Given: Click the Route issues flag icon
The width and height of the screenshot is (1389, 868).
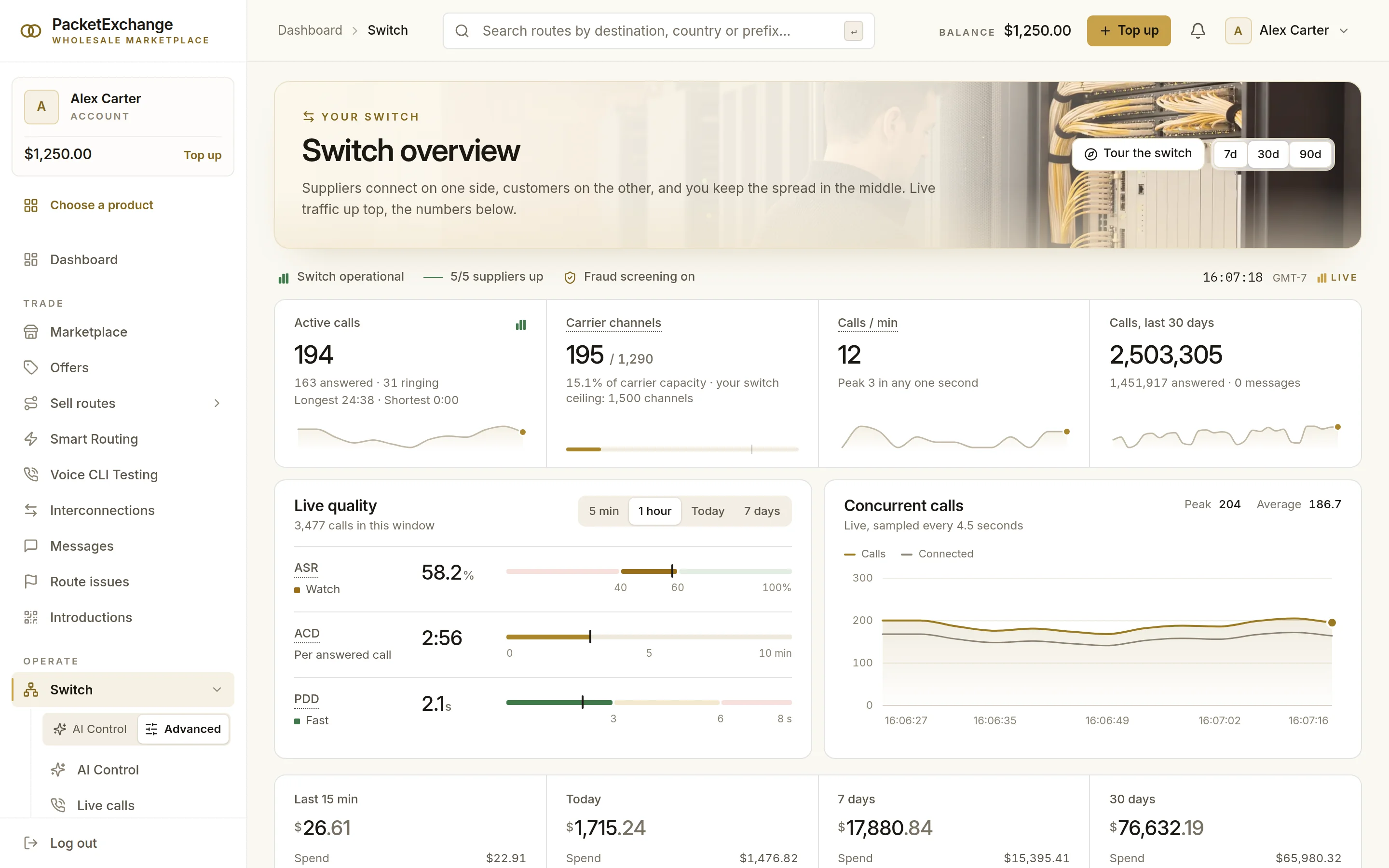Looking at the screenshot, I should pyautogui.click(x=31, y=582).
